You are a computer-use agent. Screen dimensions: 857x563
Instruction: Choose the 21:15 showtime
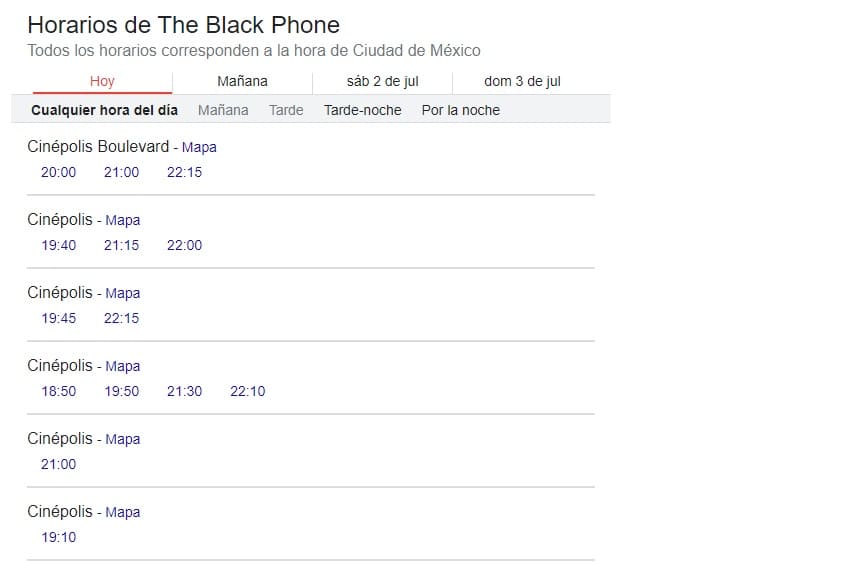coord(121,245)
